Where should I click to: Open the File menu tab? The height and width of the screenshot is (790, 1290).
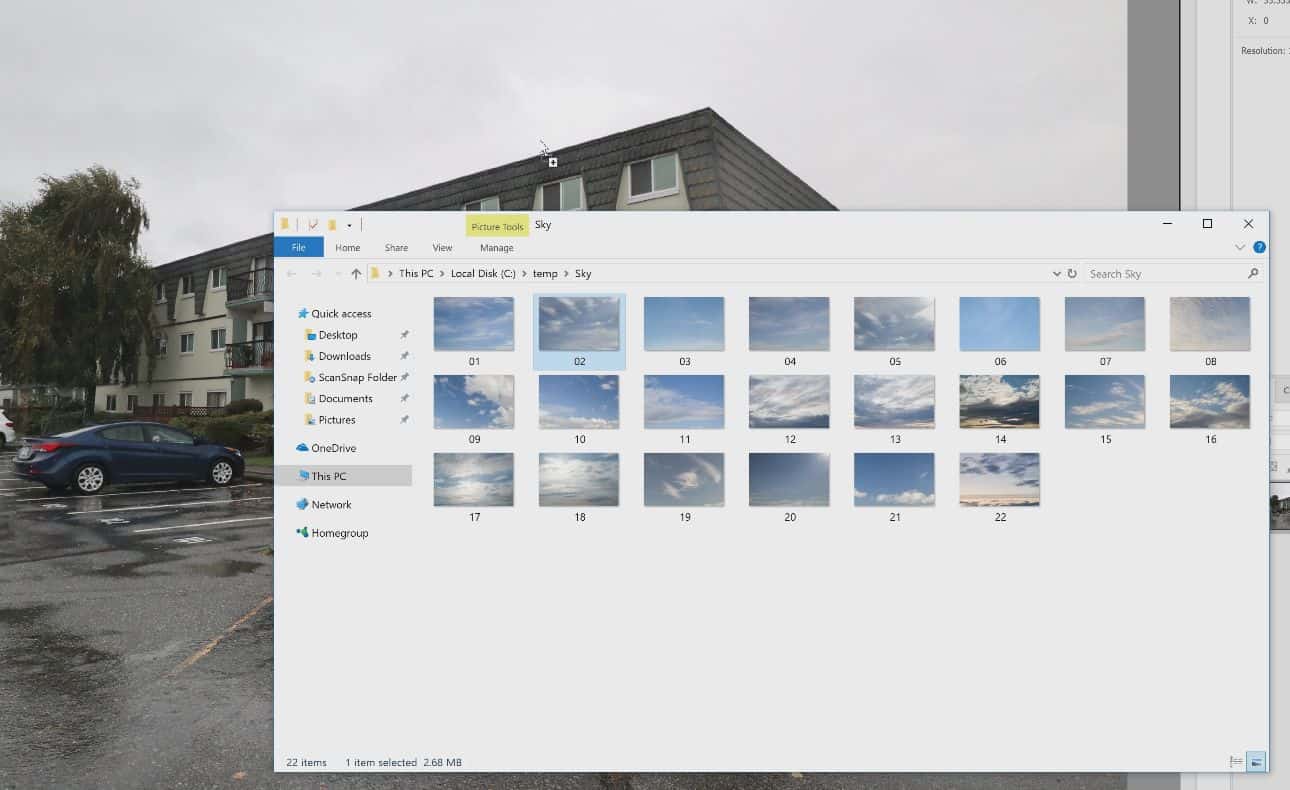coord(298,247)
